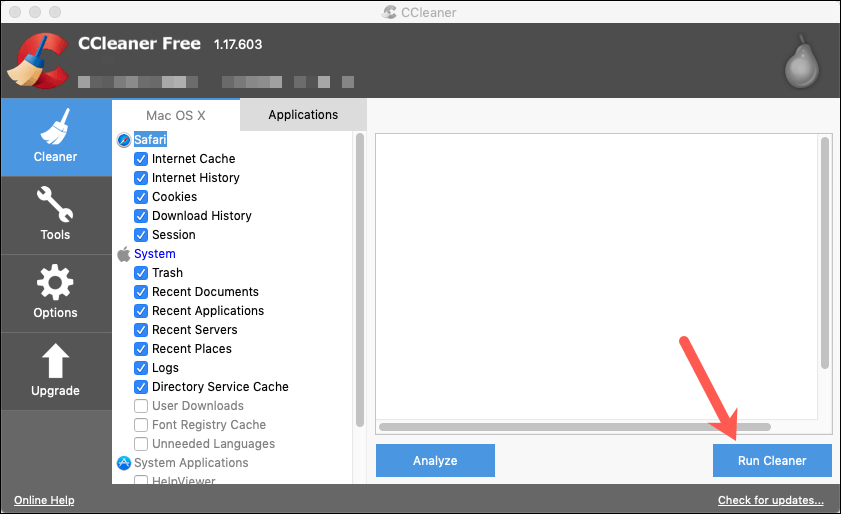Uncheck Directory Service Cache checkbox
This screenshot has height=514, width=841.
coord(141,387)
